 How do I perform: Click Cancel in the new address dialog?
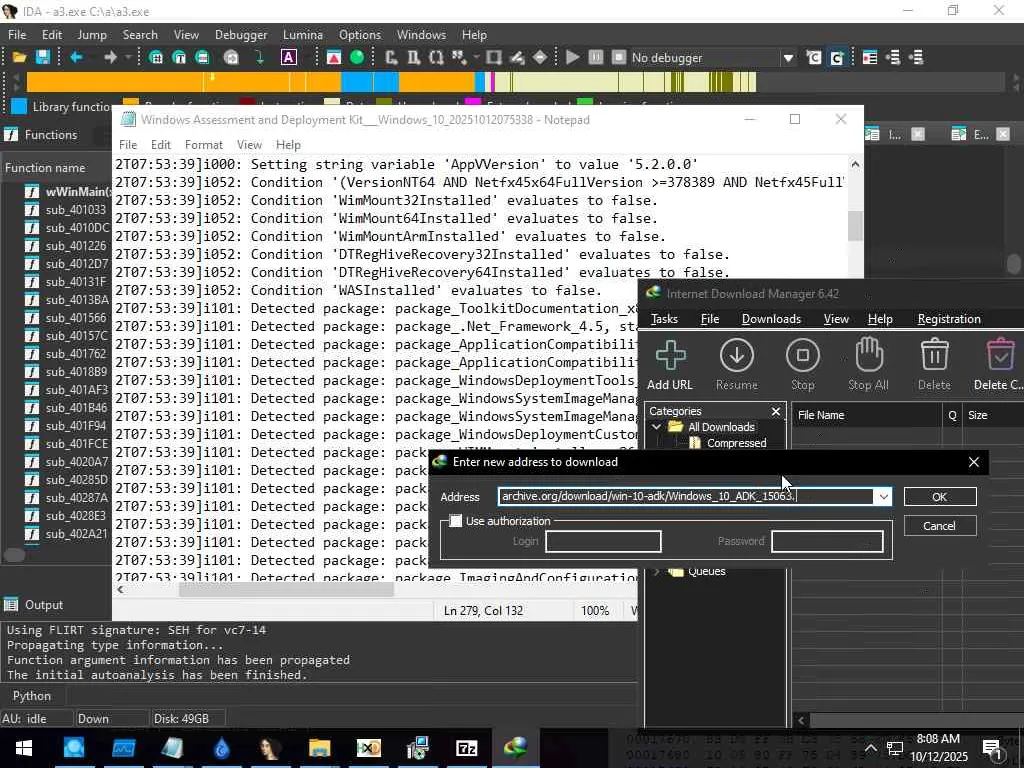(940, 526)
